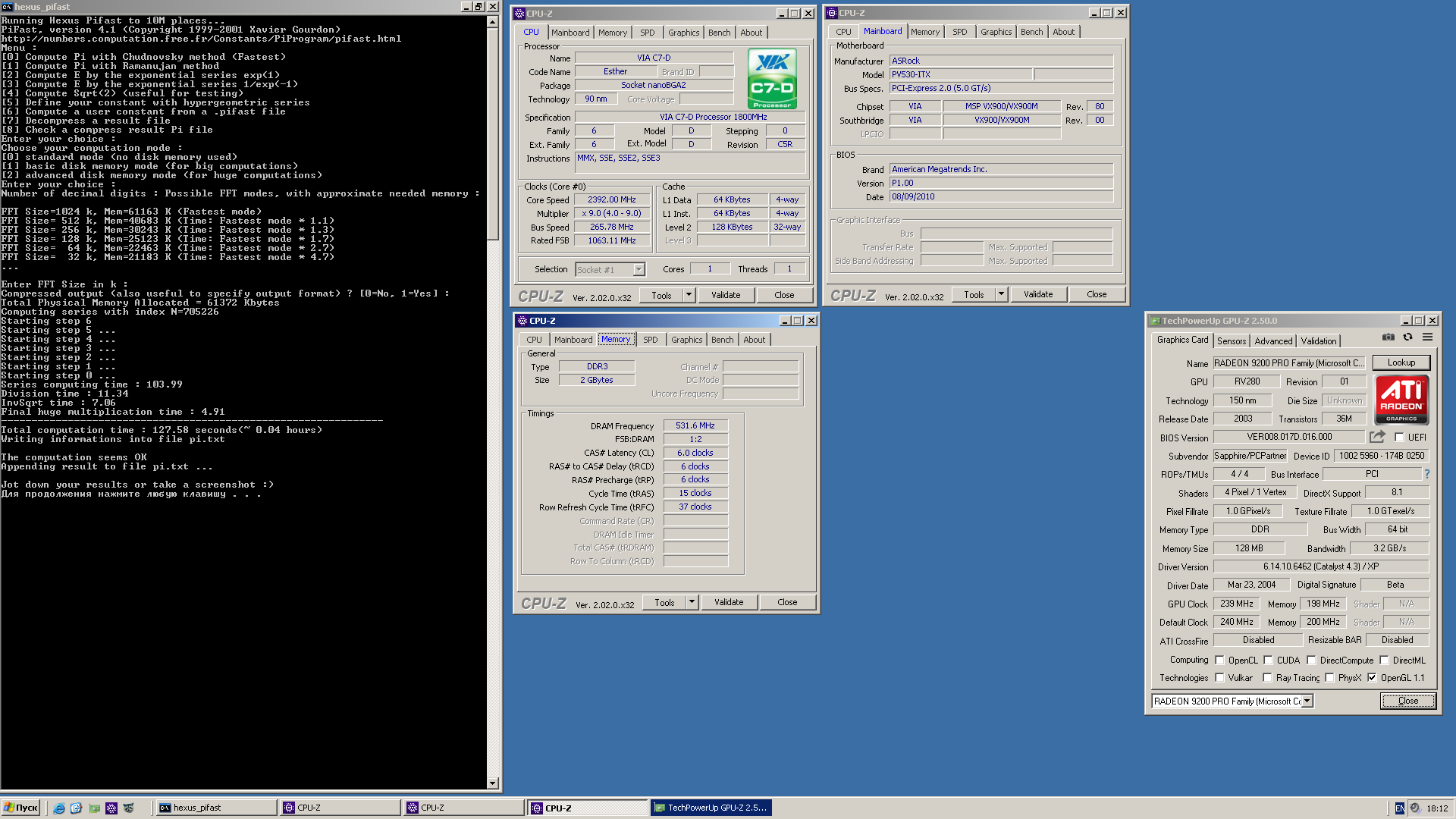1456x819 pixels.
Task: Toggle the DirectCompute checkbox
Action: (x=1311, y=661)
